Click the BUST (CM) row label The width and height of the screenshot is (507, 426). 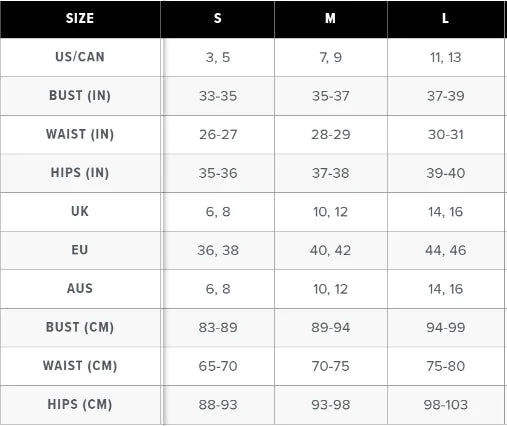[80, 327]
